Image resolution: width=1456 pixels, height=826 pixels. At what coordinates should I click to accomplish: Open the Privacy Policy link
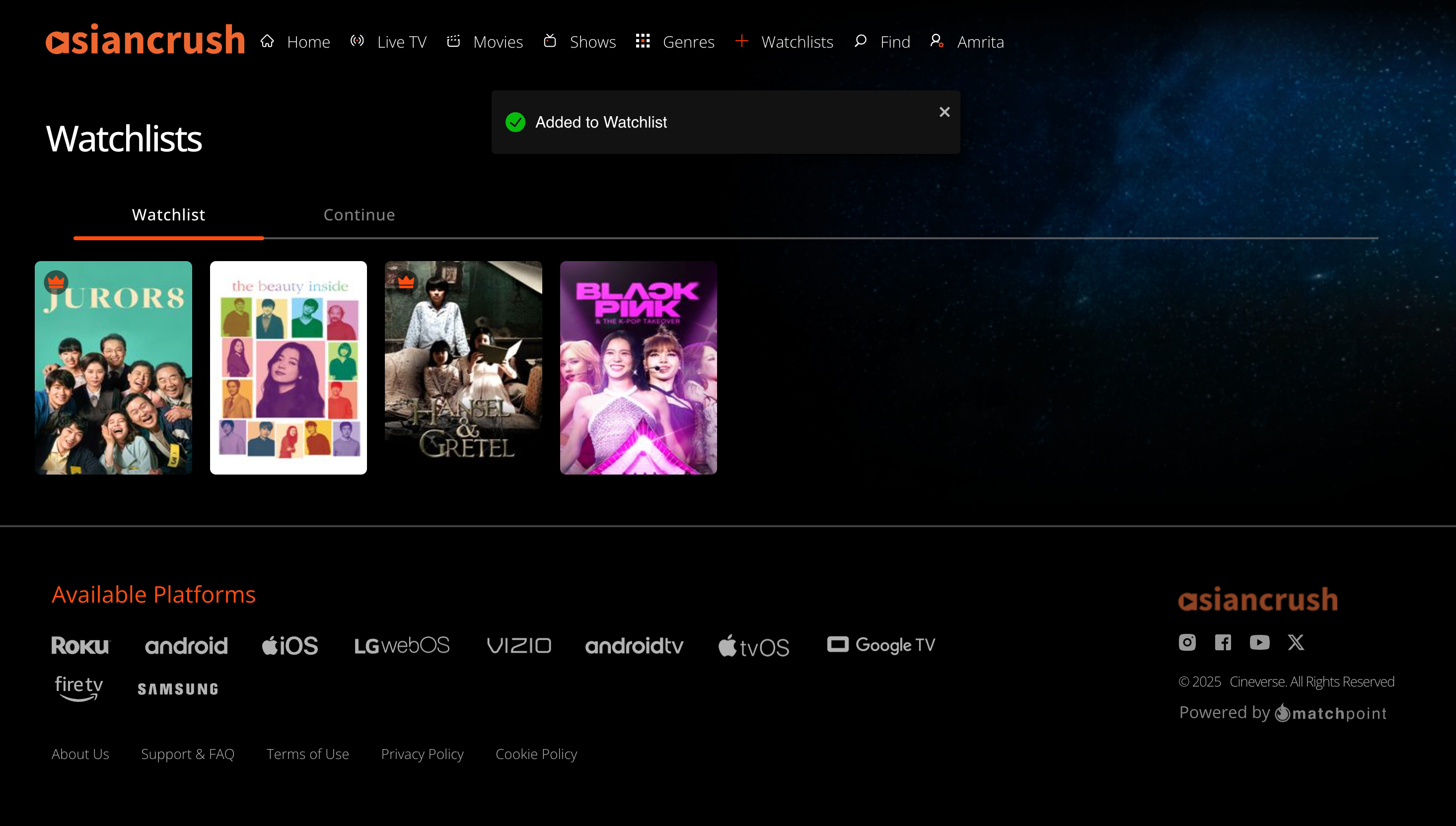(x=422, y=754)
